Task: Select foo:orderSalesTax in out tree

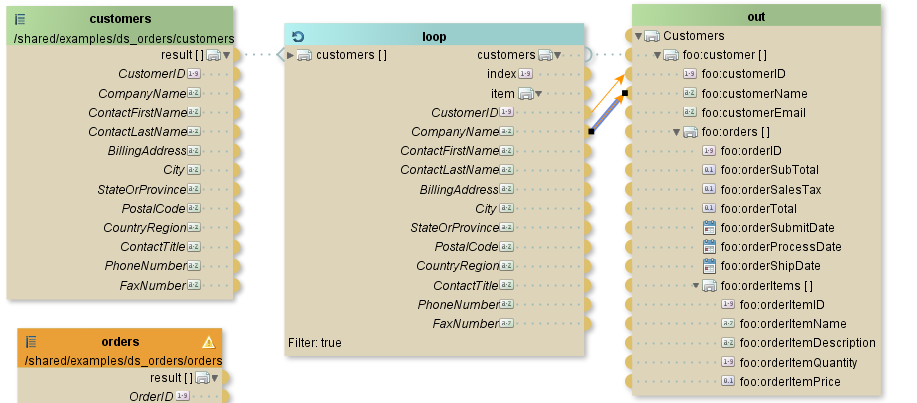Action: coord(771,190)
